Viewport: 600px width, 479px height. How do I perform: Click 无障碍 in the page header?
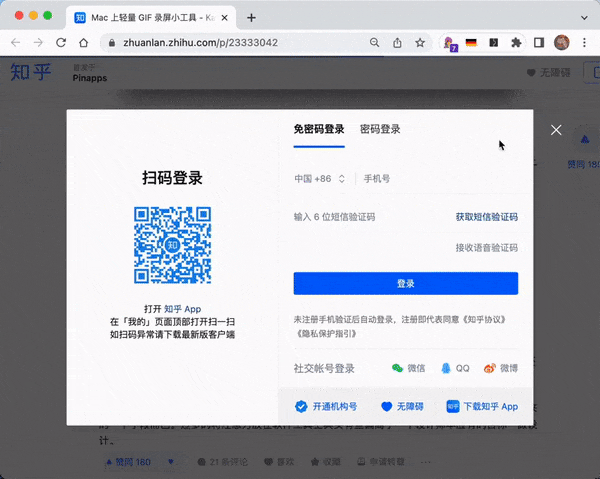pos(548,72)
